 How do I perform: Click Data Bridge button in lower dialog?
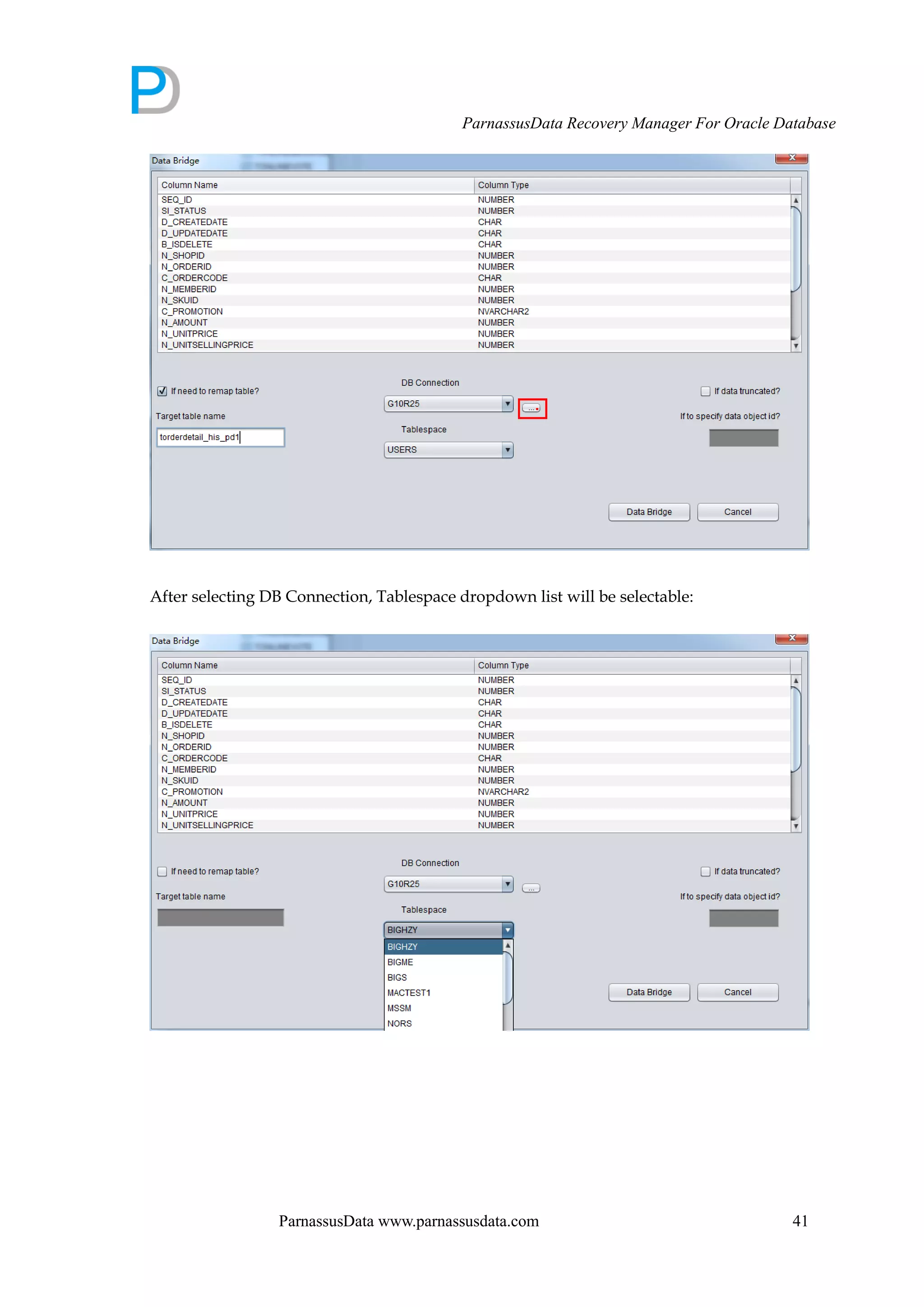pos(649,992)
